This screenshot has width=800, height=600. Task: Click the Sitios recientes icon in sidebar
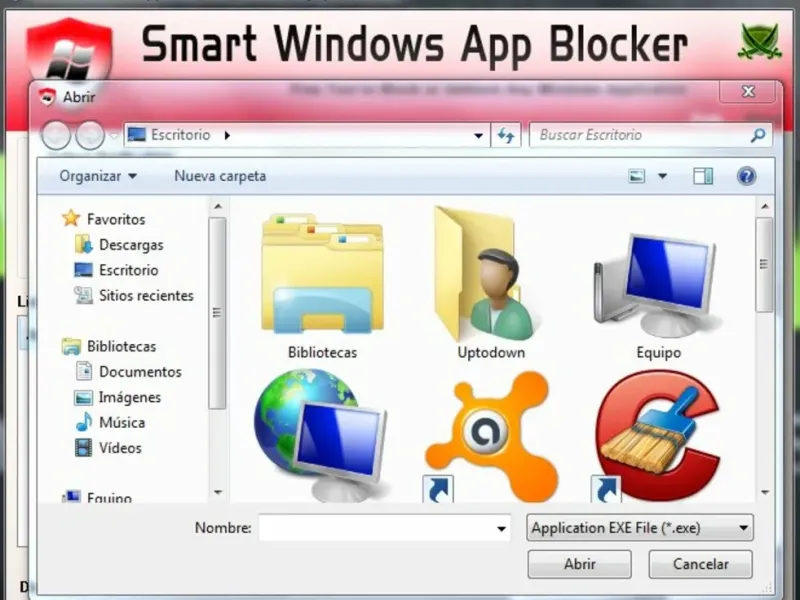83,295
